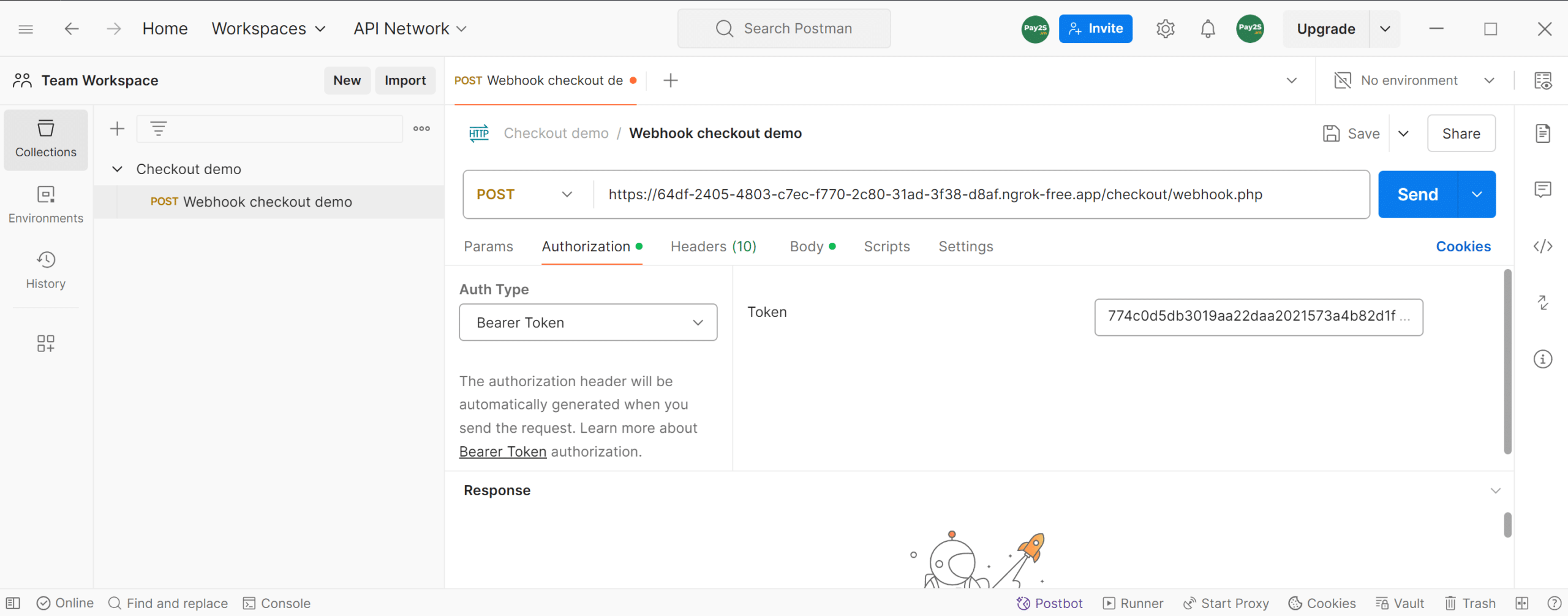Viewport: 1568px width, 616px height.
Task: Click Checkout demo in breadcrumb
Action: (x=556, y=133)
